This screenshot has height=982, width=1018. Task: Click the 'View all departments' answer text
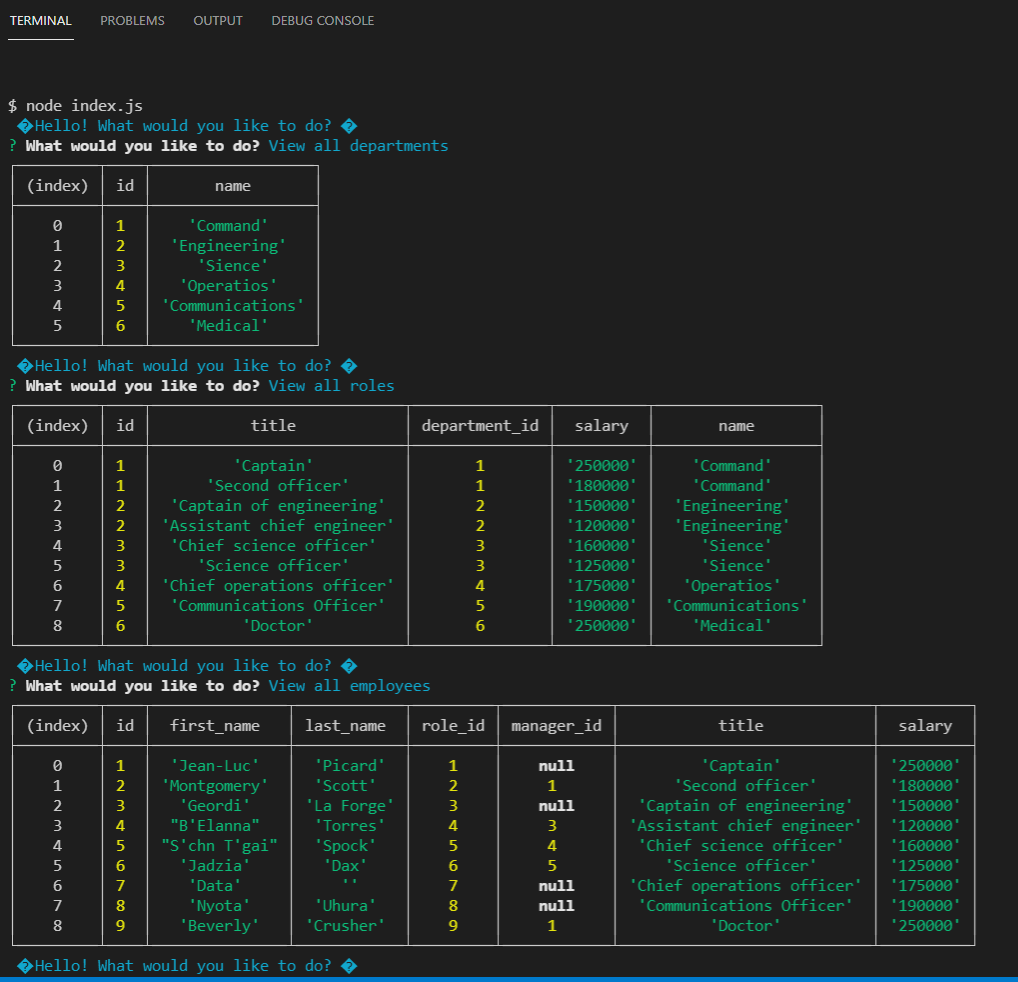(358, 146)
